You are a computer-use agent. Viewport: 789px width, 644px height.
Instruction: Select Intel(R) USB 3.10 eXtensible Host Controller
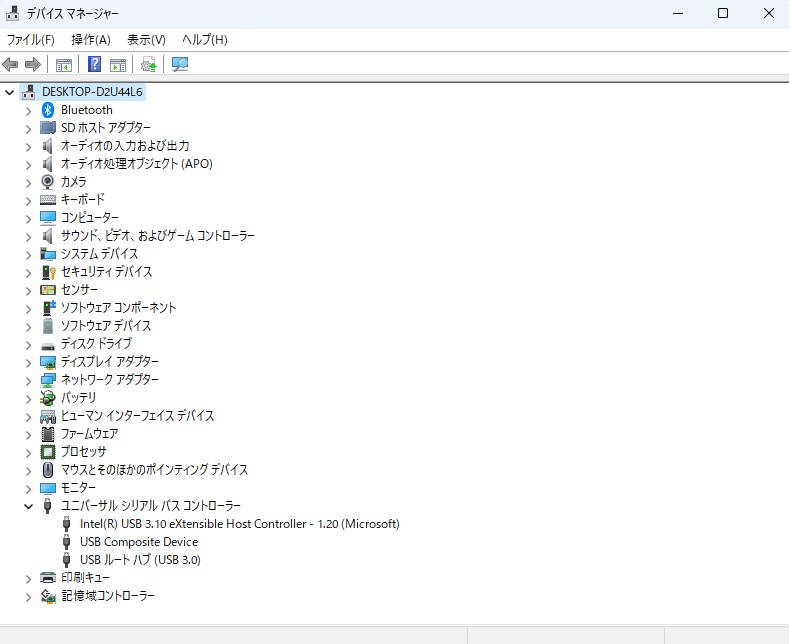pyautogui.click(x=240, y=524)
